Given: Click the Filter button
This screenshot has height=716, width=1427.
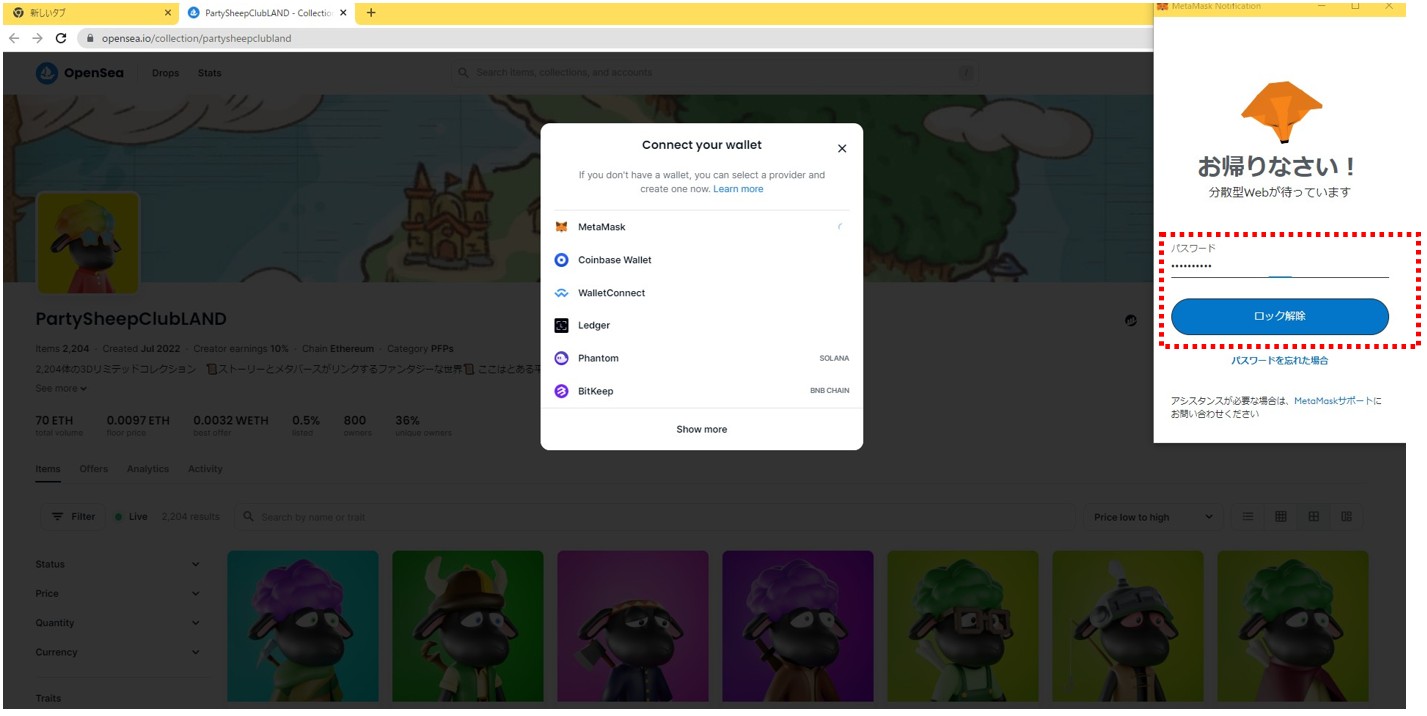Looking at the screenshot, I should pyautogui.click(x=73, y=517).
